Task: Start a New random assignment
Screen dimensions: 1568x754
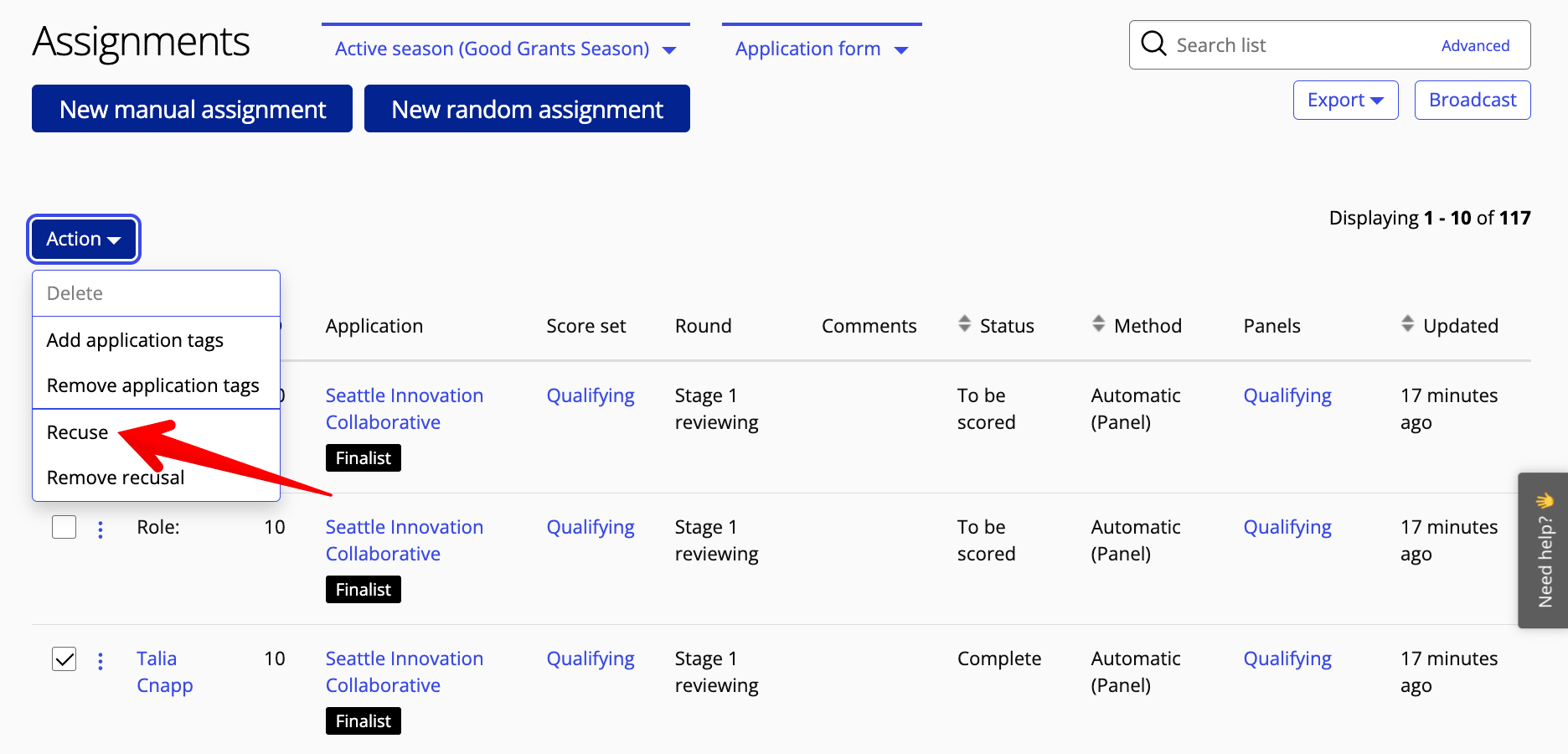Action: [527, 109]
